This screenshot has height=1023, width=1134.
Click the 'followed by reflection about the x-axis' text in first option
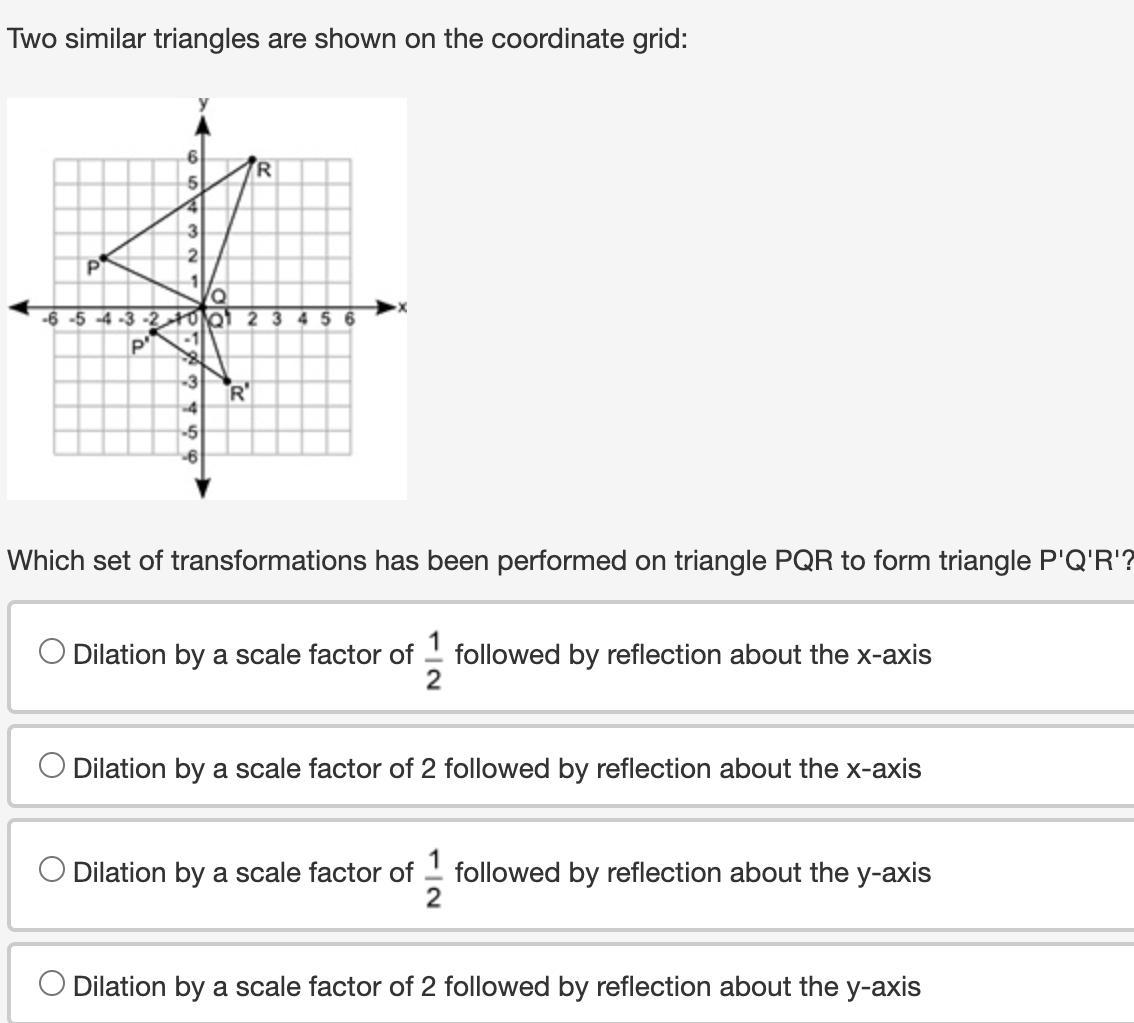pos(693,655)
